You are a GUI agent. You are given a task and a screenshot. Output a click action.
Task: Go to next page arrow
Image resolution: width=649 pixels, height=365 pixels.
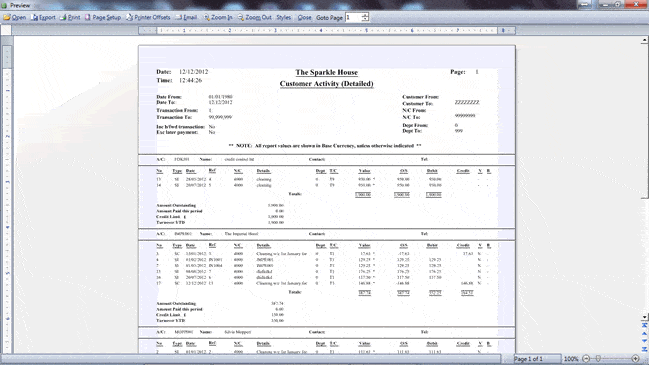coord(644,341)
